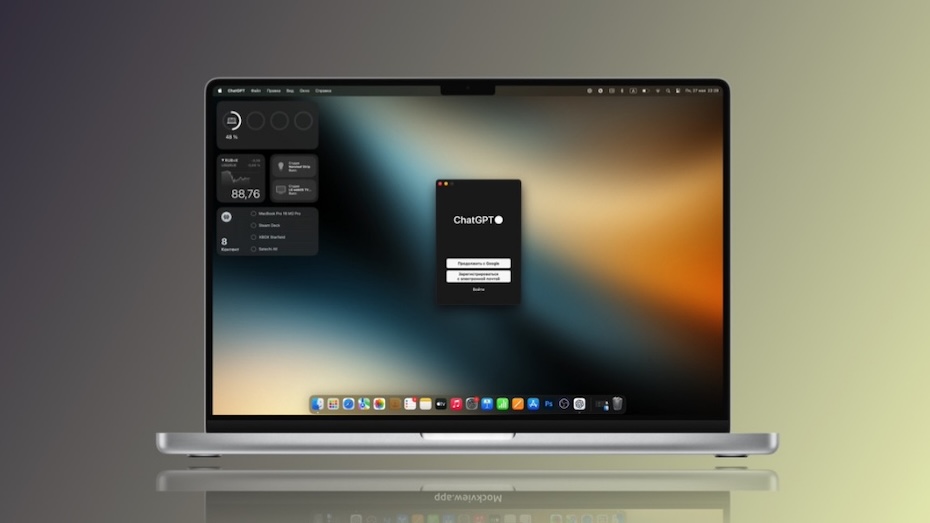This screenshot has height=523, width=930.
Task: Launch Apple TV from the Dock
Action: (441, 404)
